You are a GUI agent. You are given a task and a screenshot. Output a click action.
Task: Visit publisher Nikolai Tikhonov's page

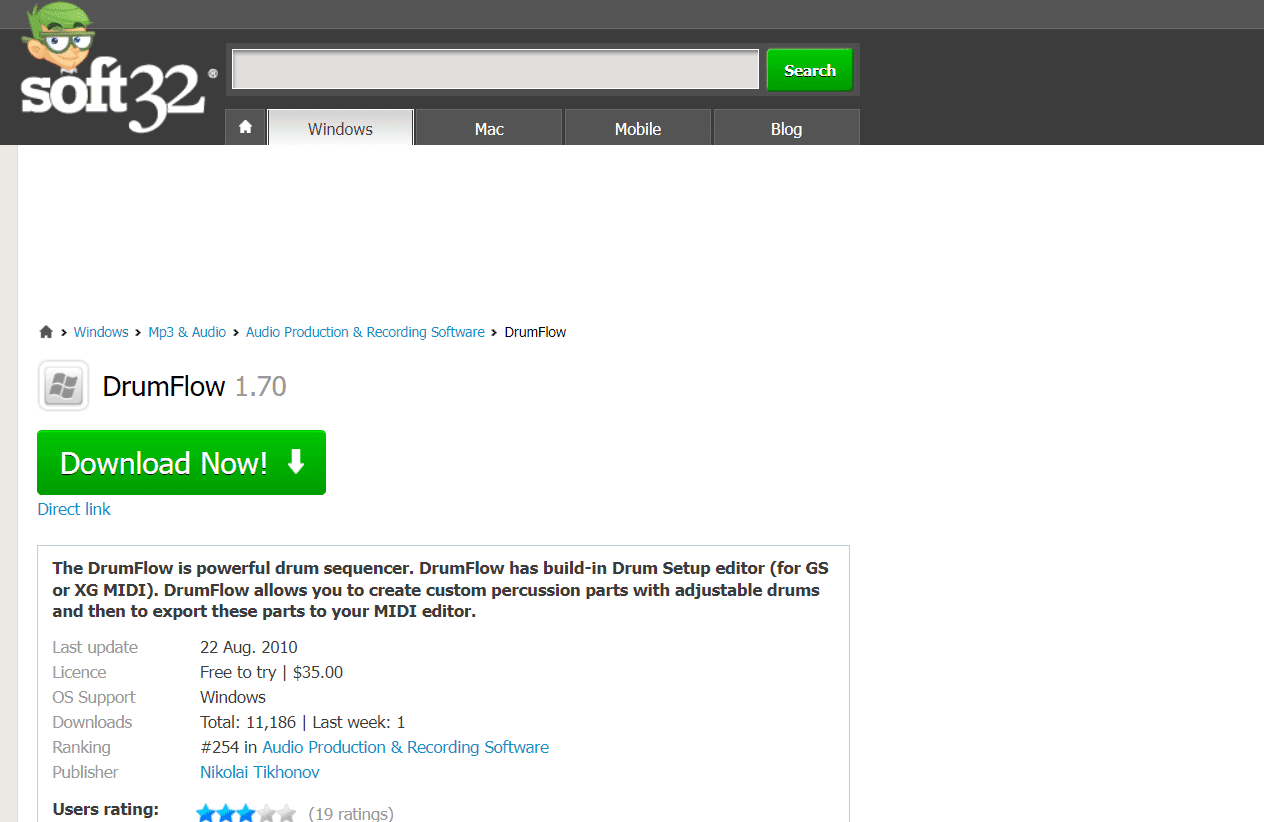[259, 772]
